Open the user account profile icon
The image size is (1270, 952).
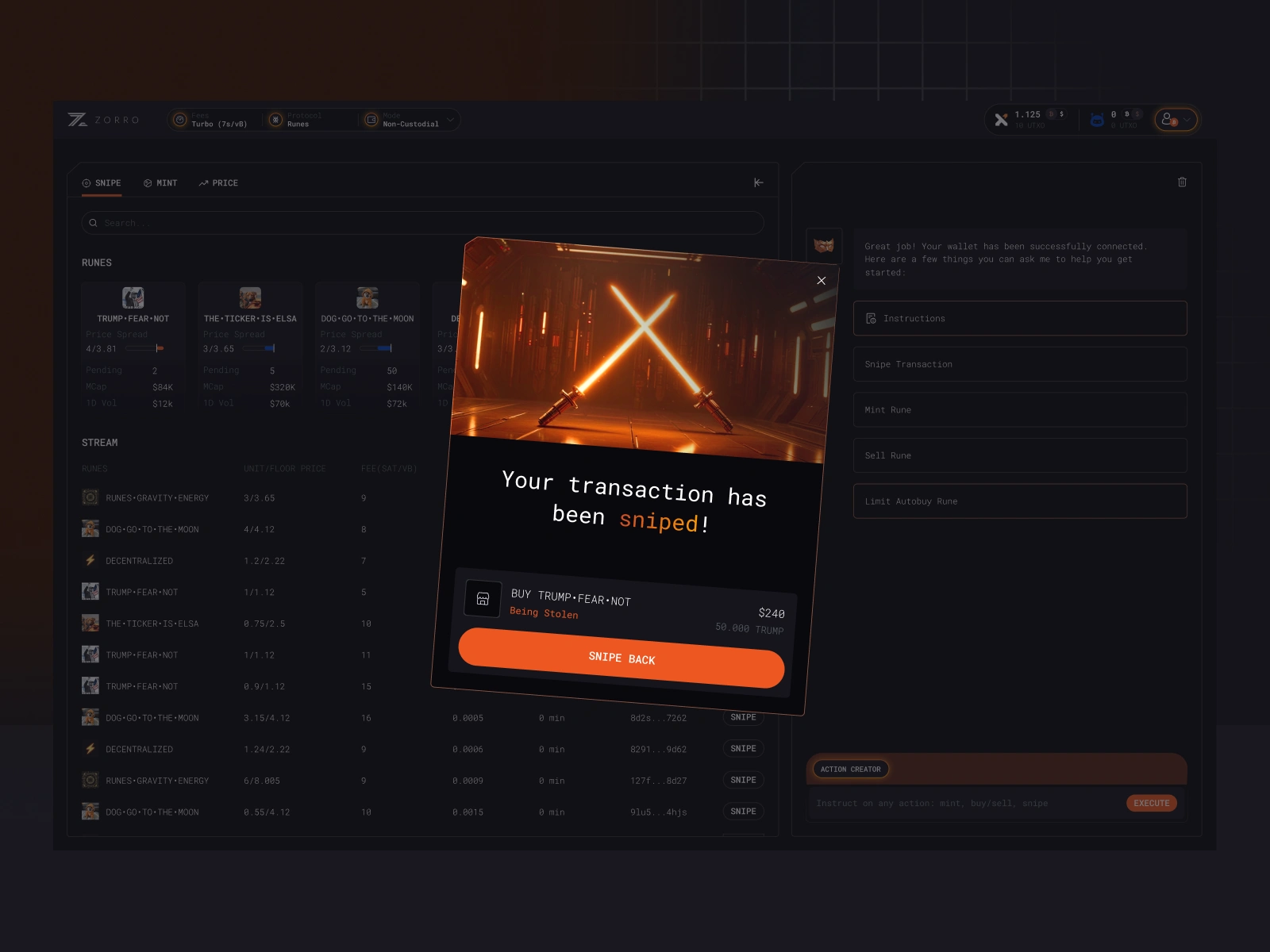click(1168, 119)
